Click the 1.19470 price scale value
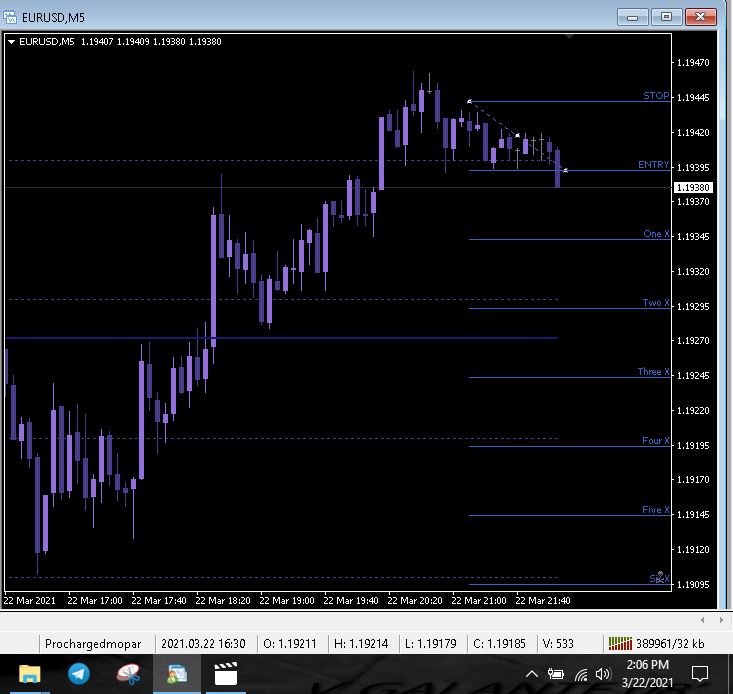The image size is (733, 694). (x=693, y=63)
